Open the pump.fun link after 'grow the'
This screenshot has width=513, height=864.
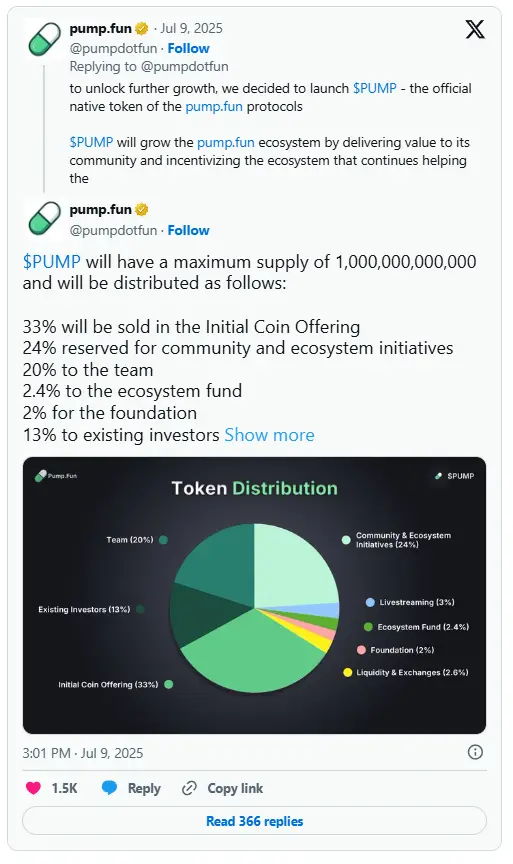pos(225,143)
